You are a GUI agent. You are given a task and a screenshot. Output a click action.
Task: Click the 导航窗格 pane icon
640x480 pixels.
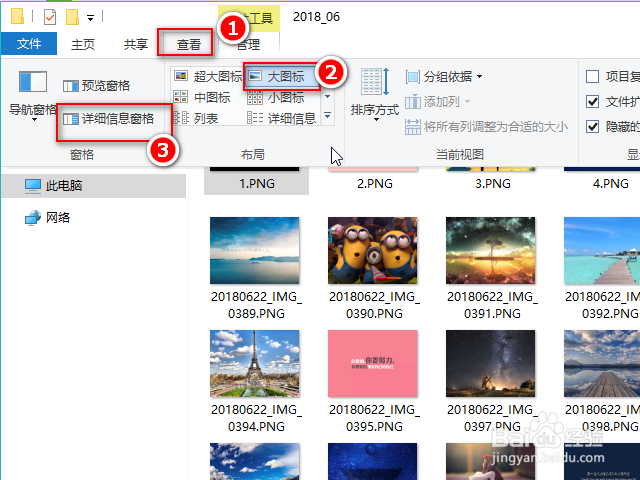(x=33, y=81)
